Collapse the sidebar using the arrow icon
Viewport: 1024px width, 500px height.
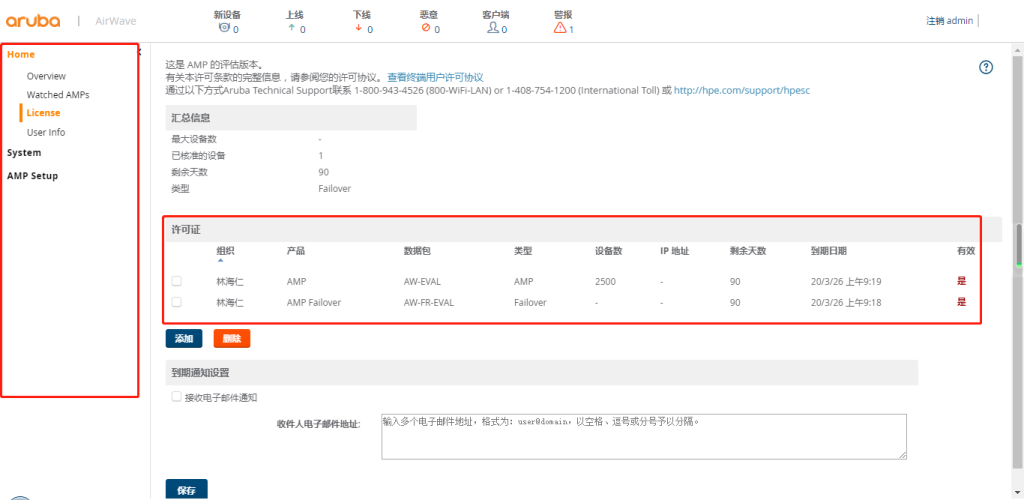coord(140,53)
